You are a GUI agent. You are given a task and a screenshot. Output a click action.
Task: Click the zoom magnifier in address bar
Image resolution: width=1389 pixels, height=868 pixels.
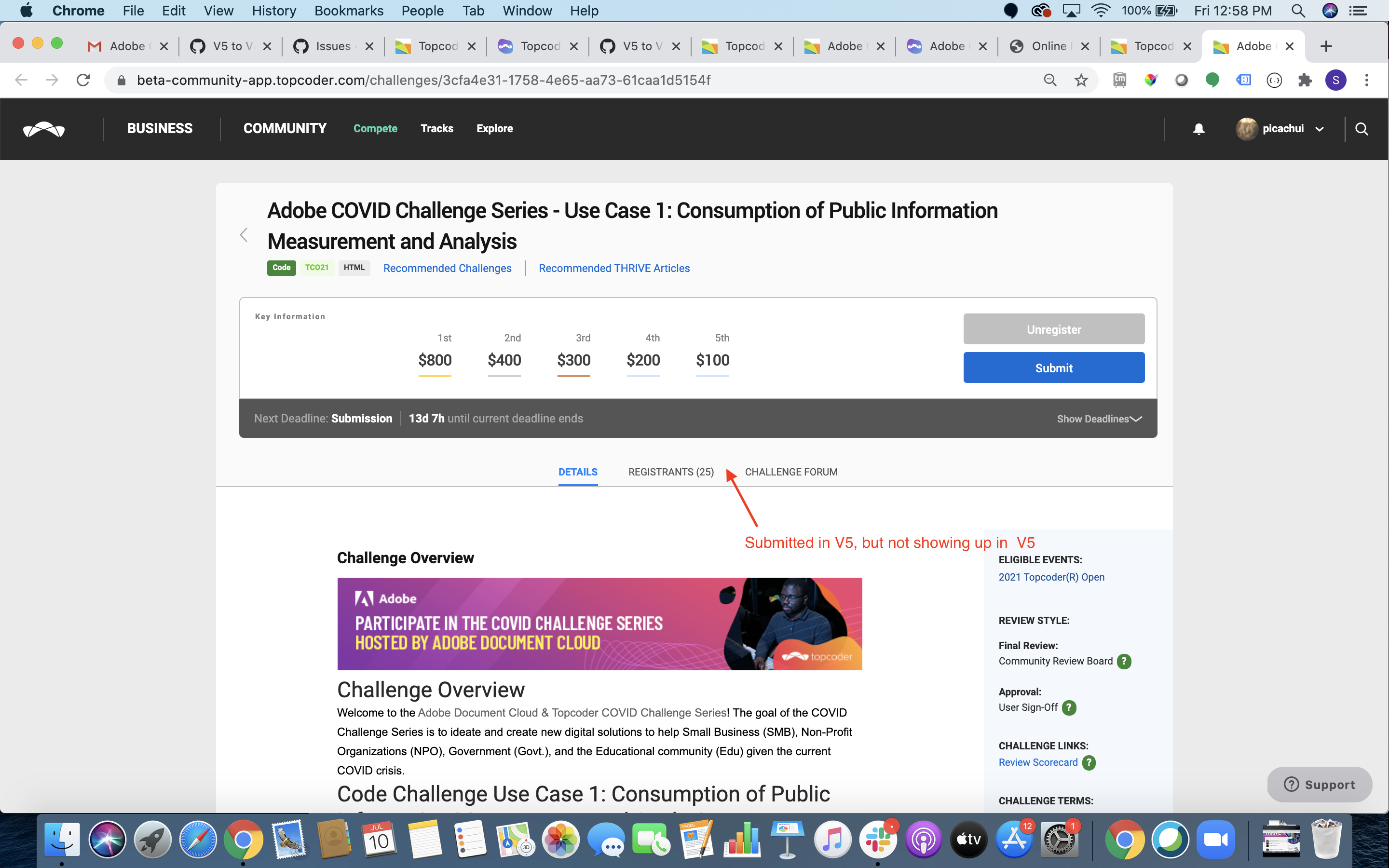[x=1050, y=80]
